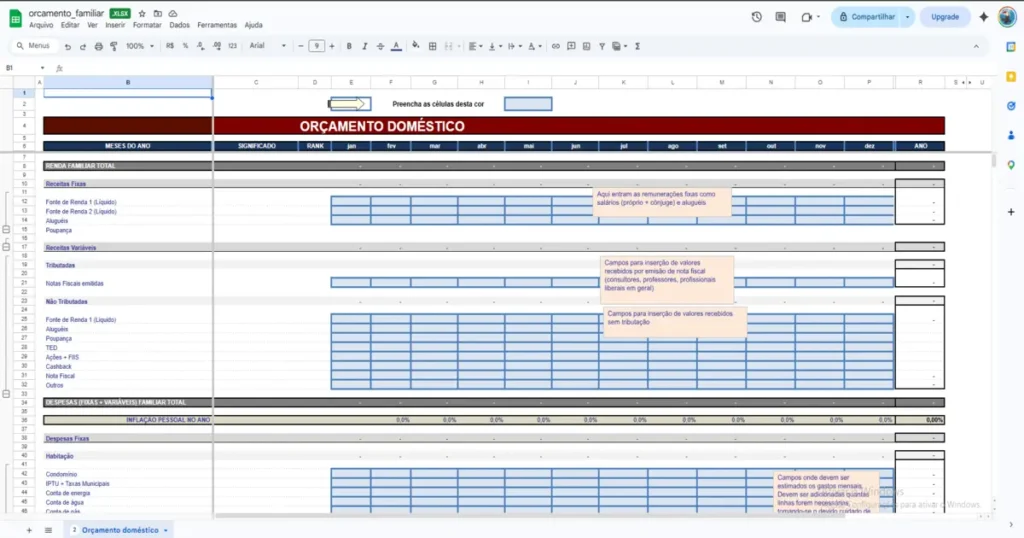Open Compartilhar dropdown arrow
The width and height of the screenshot is (1024, 538).
coord(907,17)
